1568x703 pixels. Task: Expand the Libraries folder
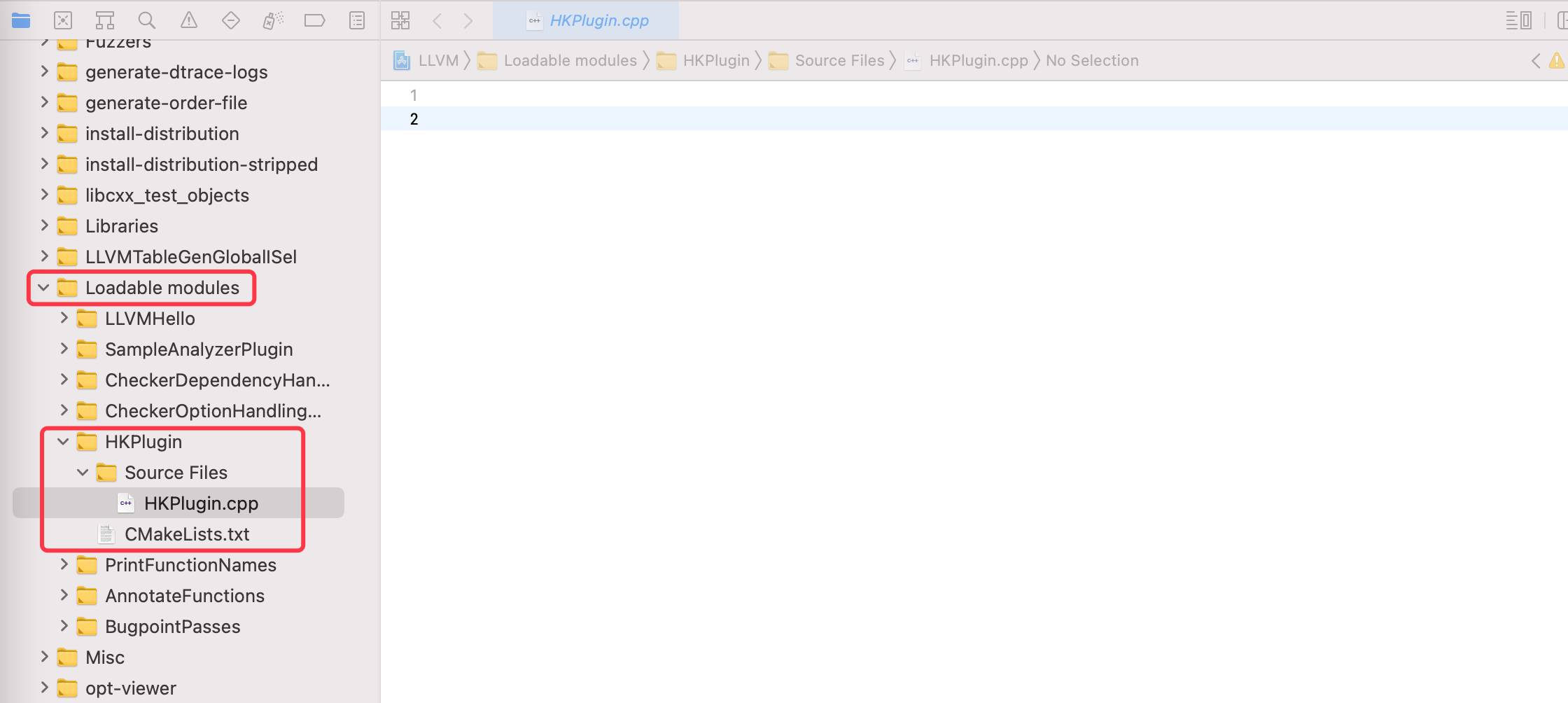click(45, 225)
